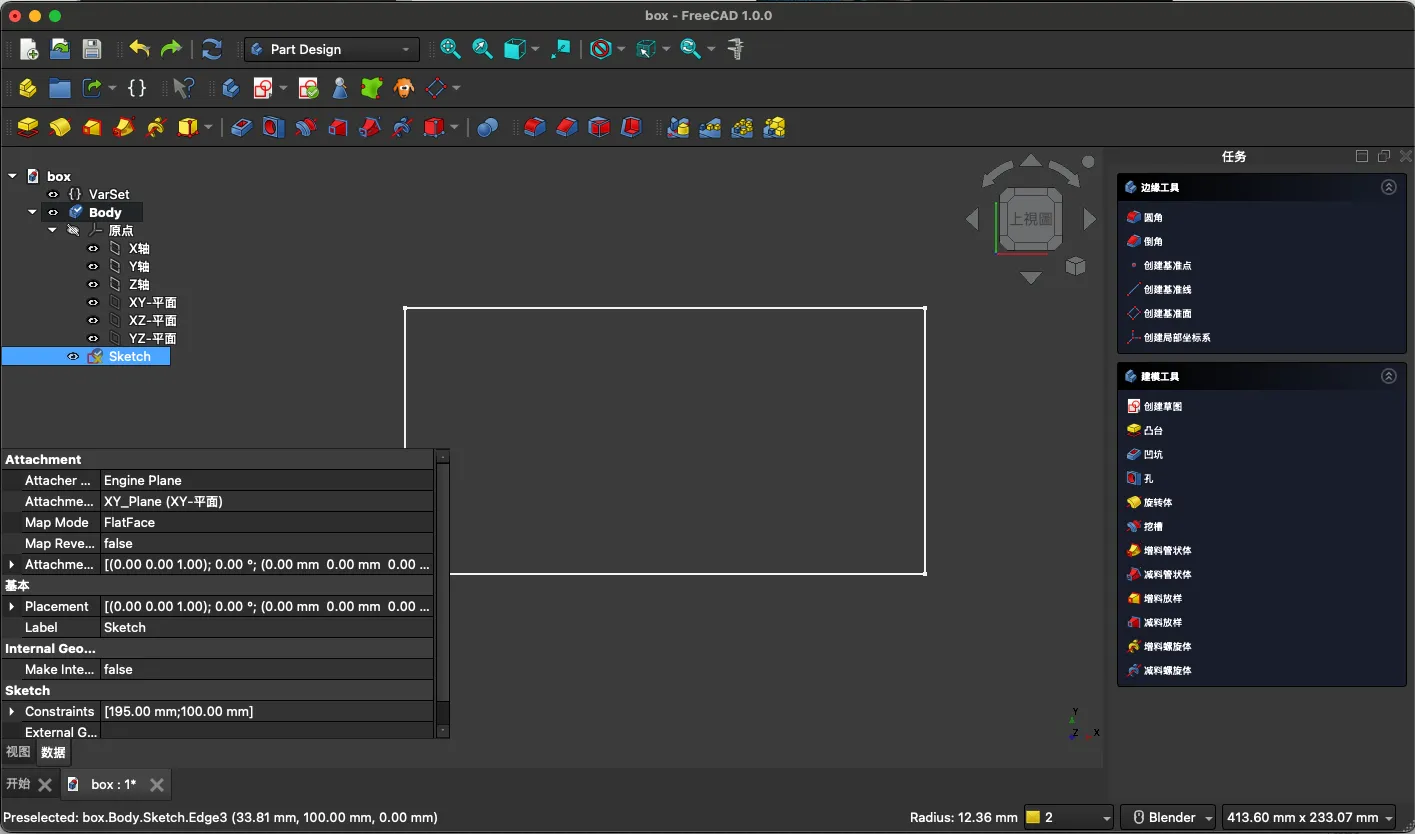The width and height of the screenshot is (1415, 834).
Task: Create a new document with the New icon
Action: click(x=29, y=49)
